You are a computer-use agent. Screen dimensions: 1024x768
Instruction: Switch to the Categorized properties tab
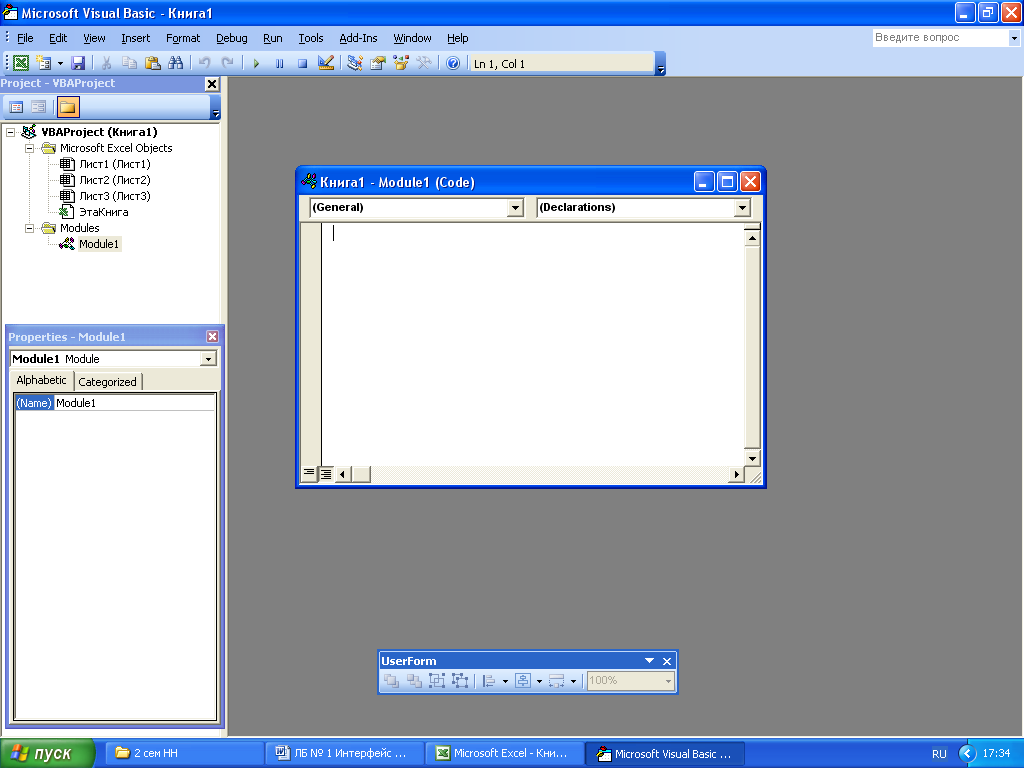click(107, 382)
